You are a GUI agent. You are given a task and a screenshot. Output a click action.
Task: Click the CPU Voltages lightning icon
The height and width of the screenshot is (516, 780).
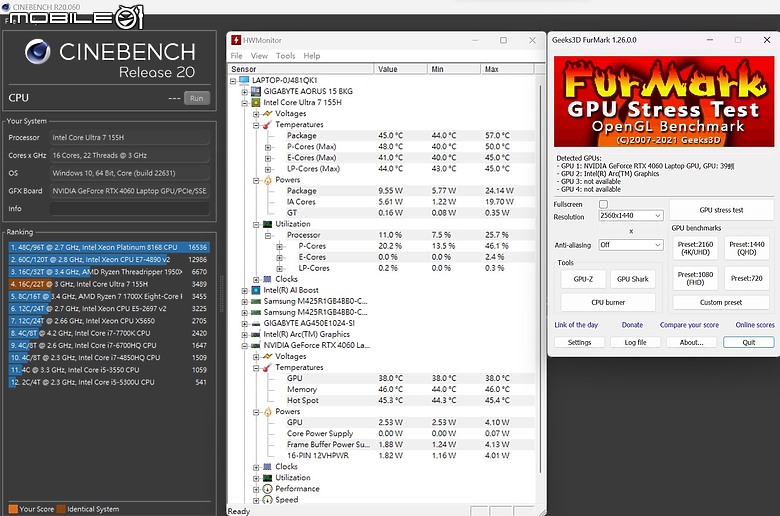(x=268, y=113)
